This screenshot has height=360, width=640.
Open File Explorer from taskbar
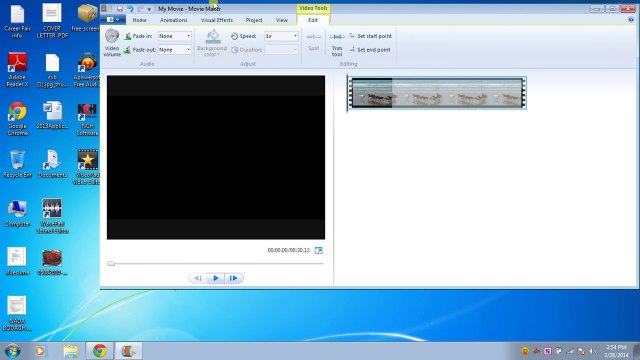pyautogui.click(x=71, y=351)
